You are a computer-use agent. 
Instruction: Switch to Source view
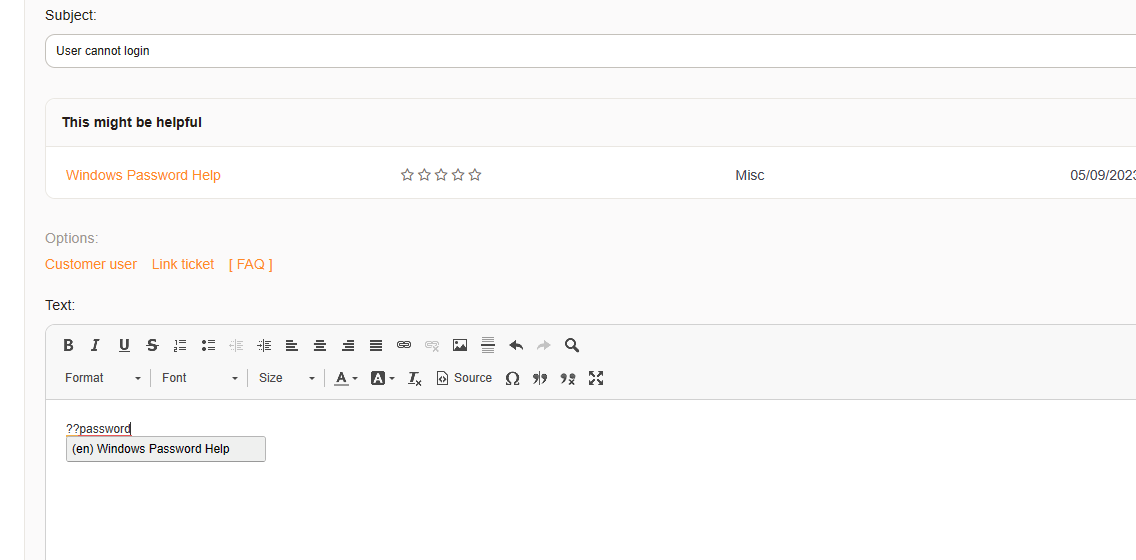coord(464,378)
